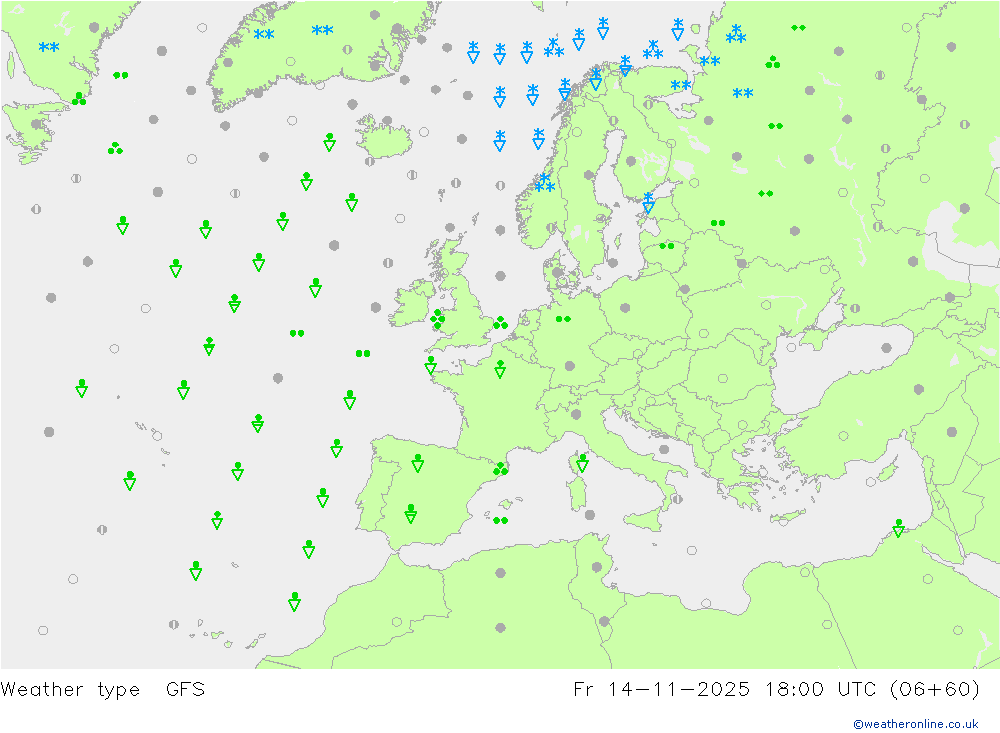Image resolution: width=1000 pixels, height=733 pixels.
Task: Select the 'Weather type' title text
Action: pyautogui.click(x=70, y=690)
